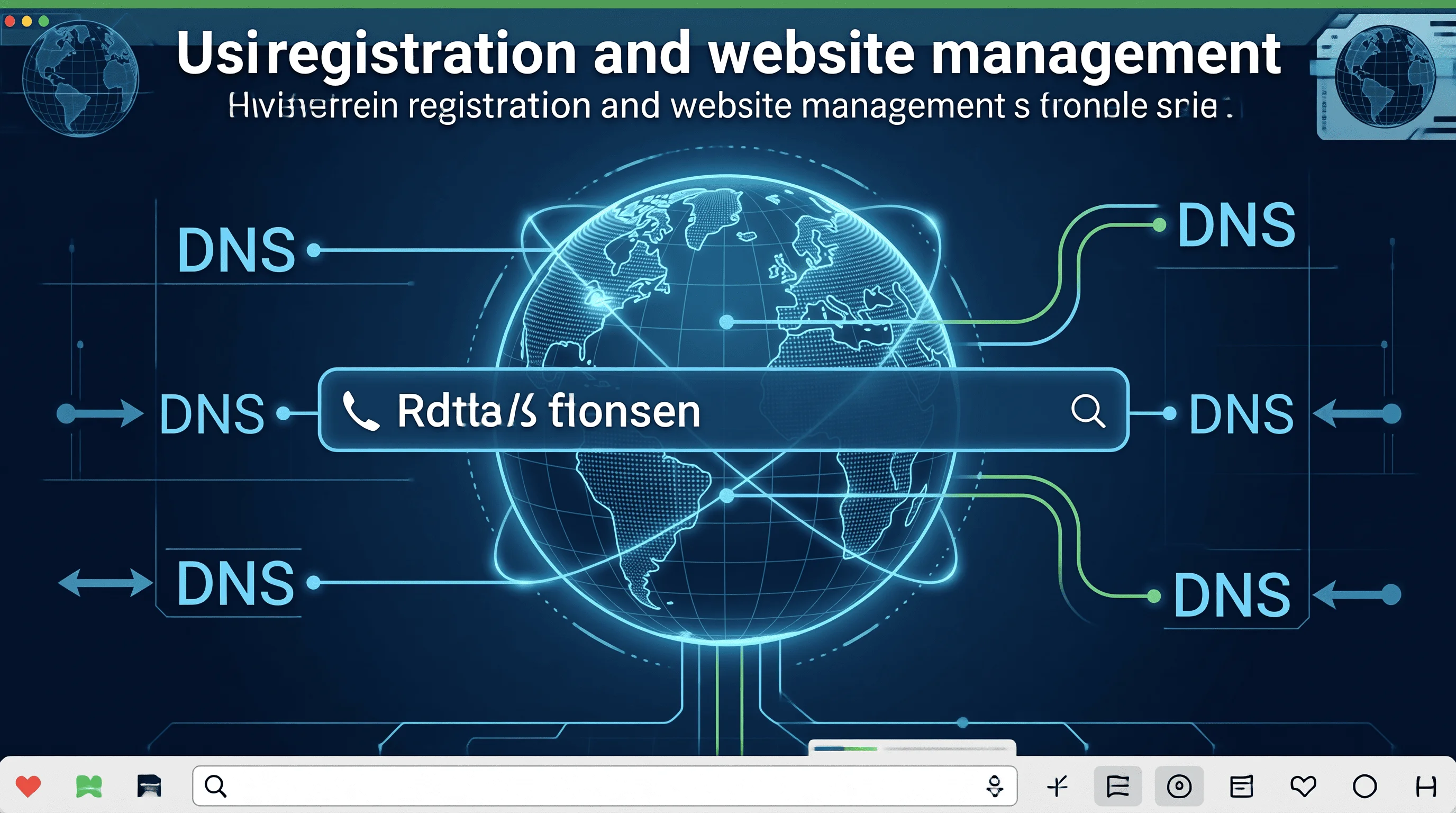
Task: Click the 'Rdtta flonsen' search field text
Action: click(548, 411)
